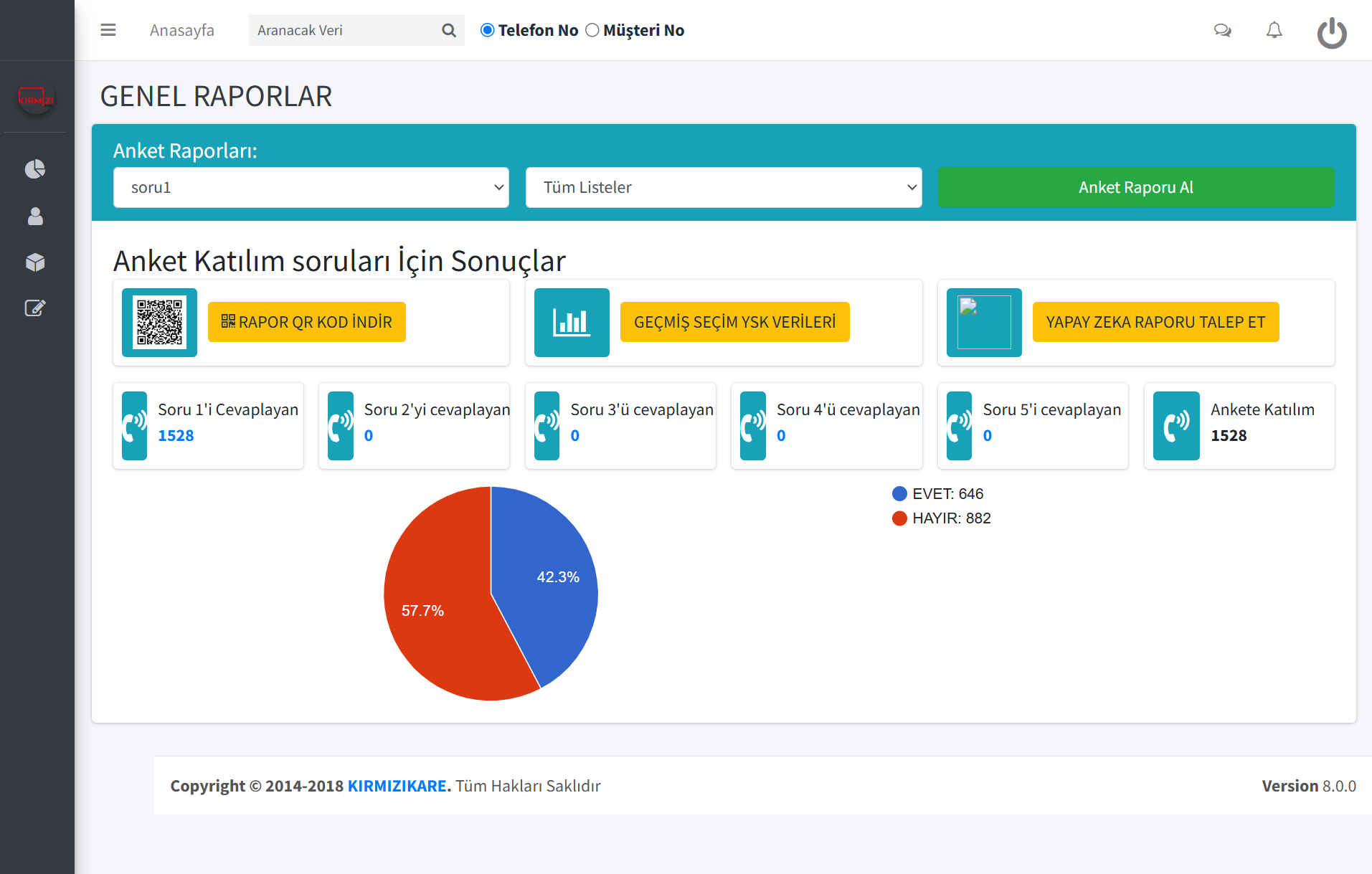Expand the soru1 question dropdown
Viewport: 1372px width, 874px height.
pyautogui.click(x=311, y=188)
